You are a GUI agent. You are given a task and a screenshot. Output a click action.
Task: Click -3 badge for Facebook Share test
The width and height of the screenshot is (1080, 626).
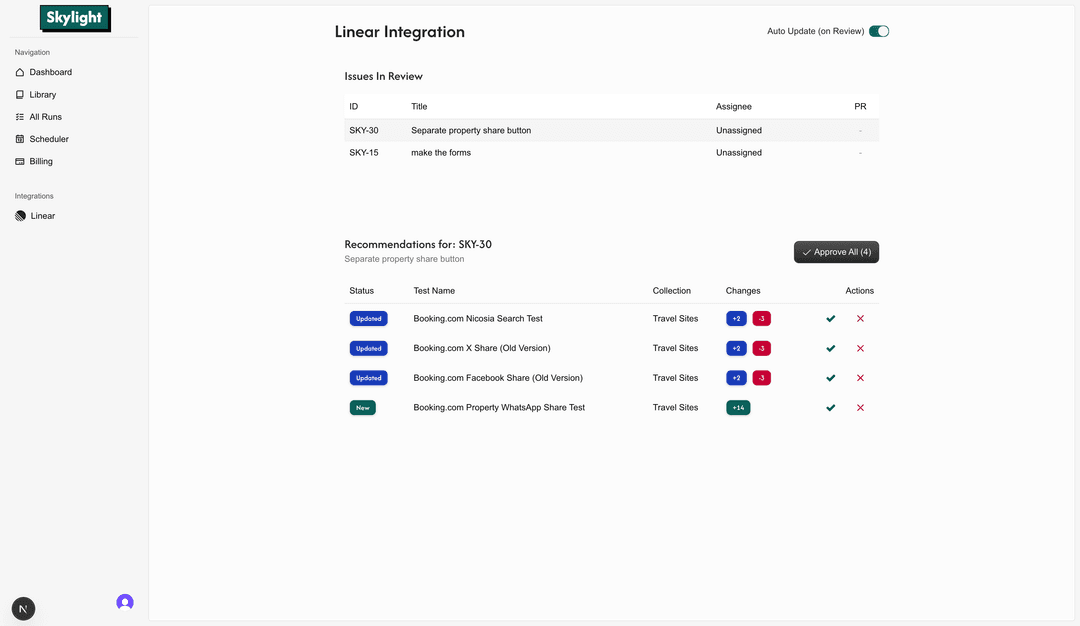pyautogui.click(x=761, y=378)
